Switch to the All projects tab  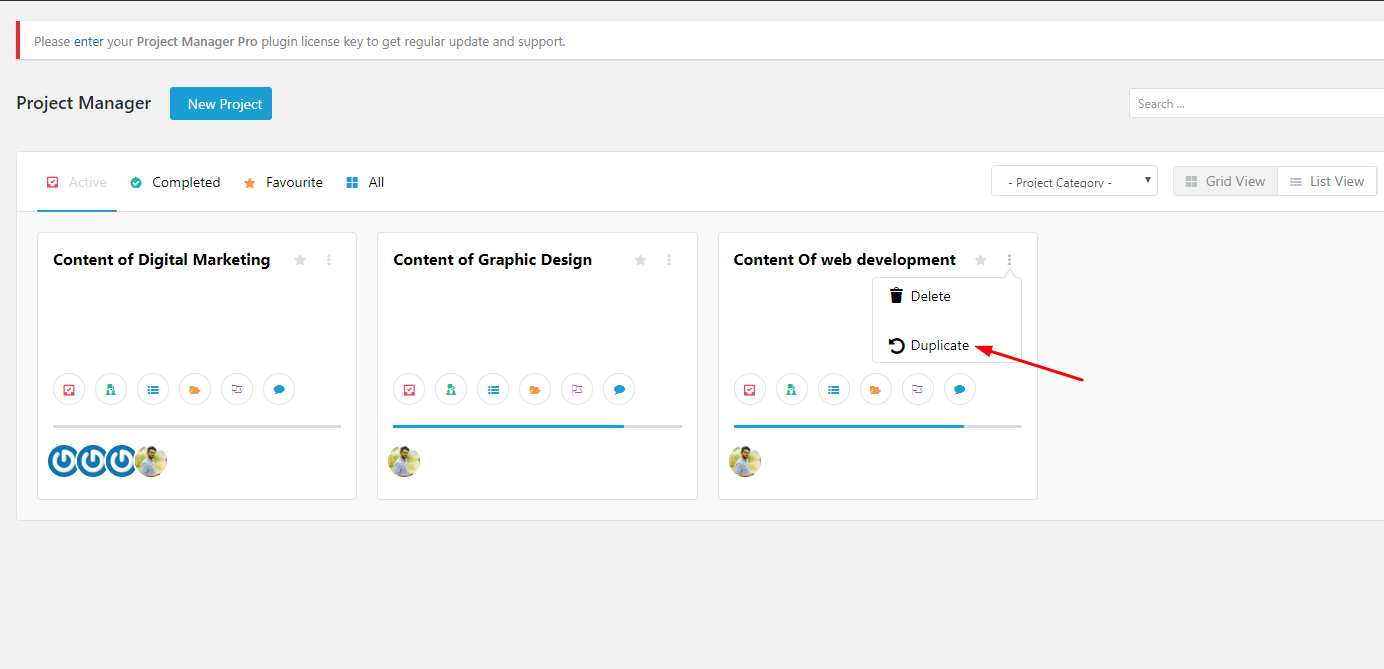tap(365, 182)
